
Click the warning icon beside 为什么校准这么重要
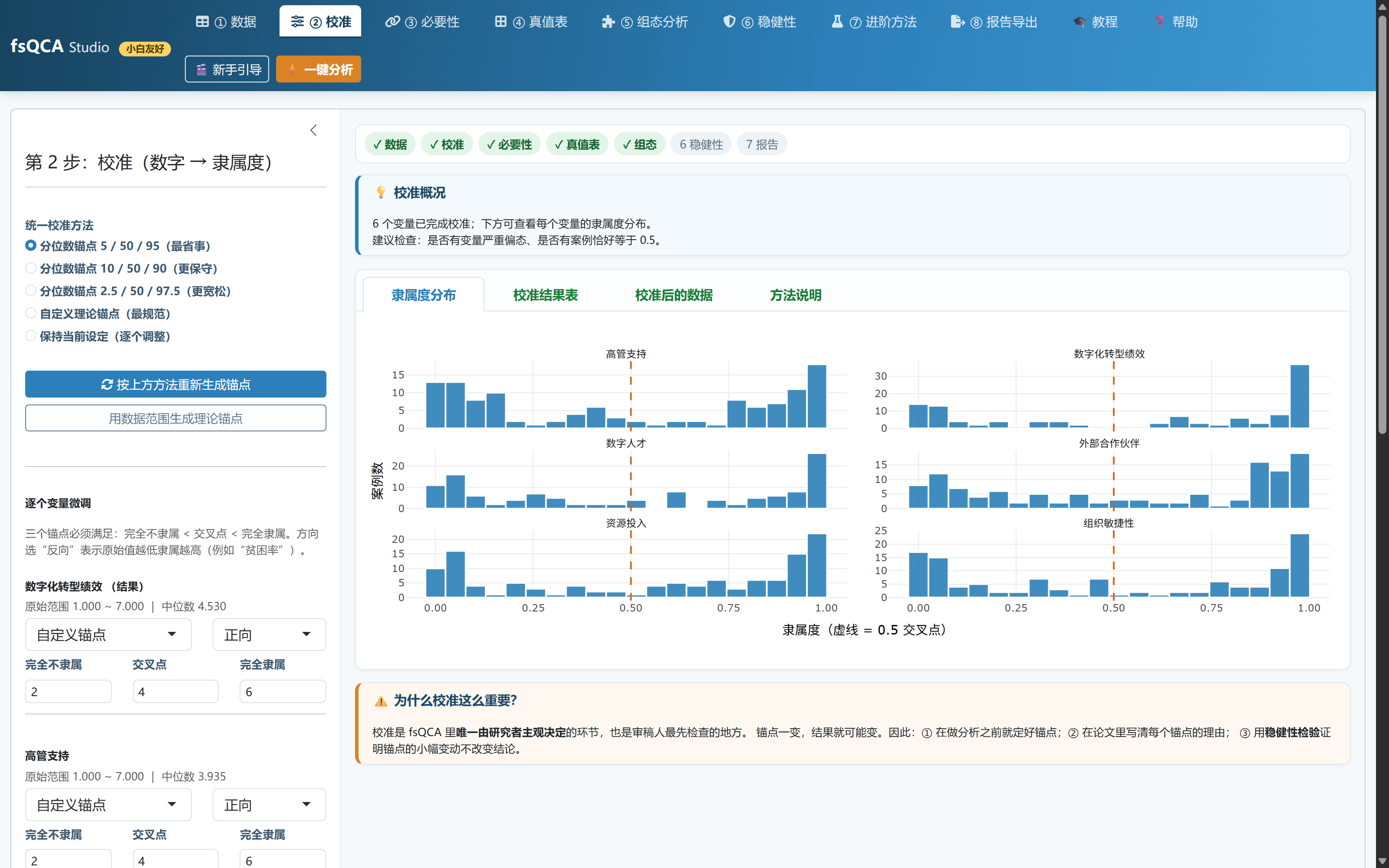coord(381,701)
